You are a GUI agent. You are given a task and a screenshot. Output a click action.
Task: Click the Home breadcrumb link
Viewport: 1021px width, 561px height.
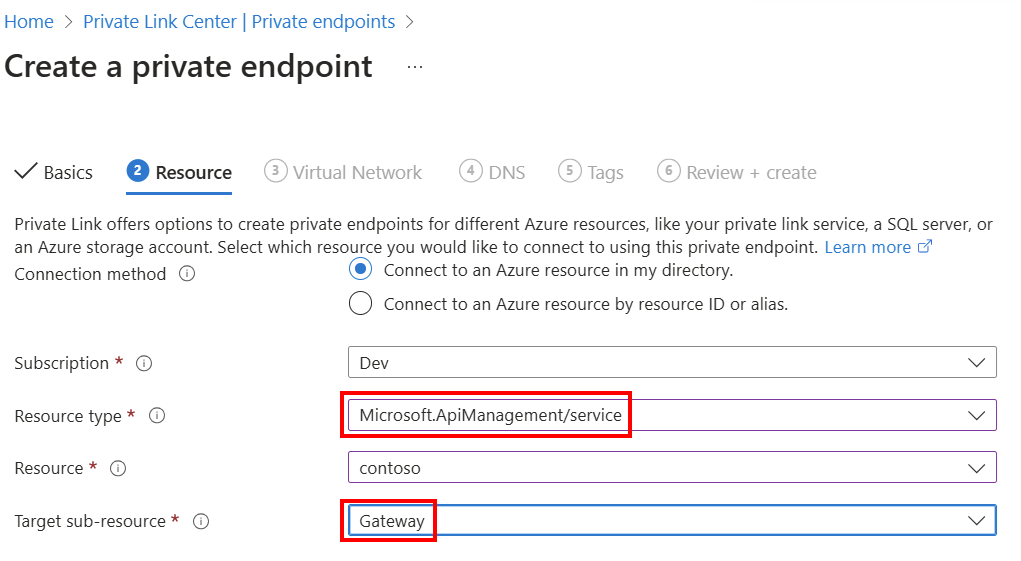pyautogui.click(x=29, y=22)
